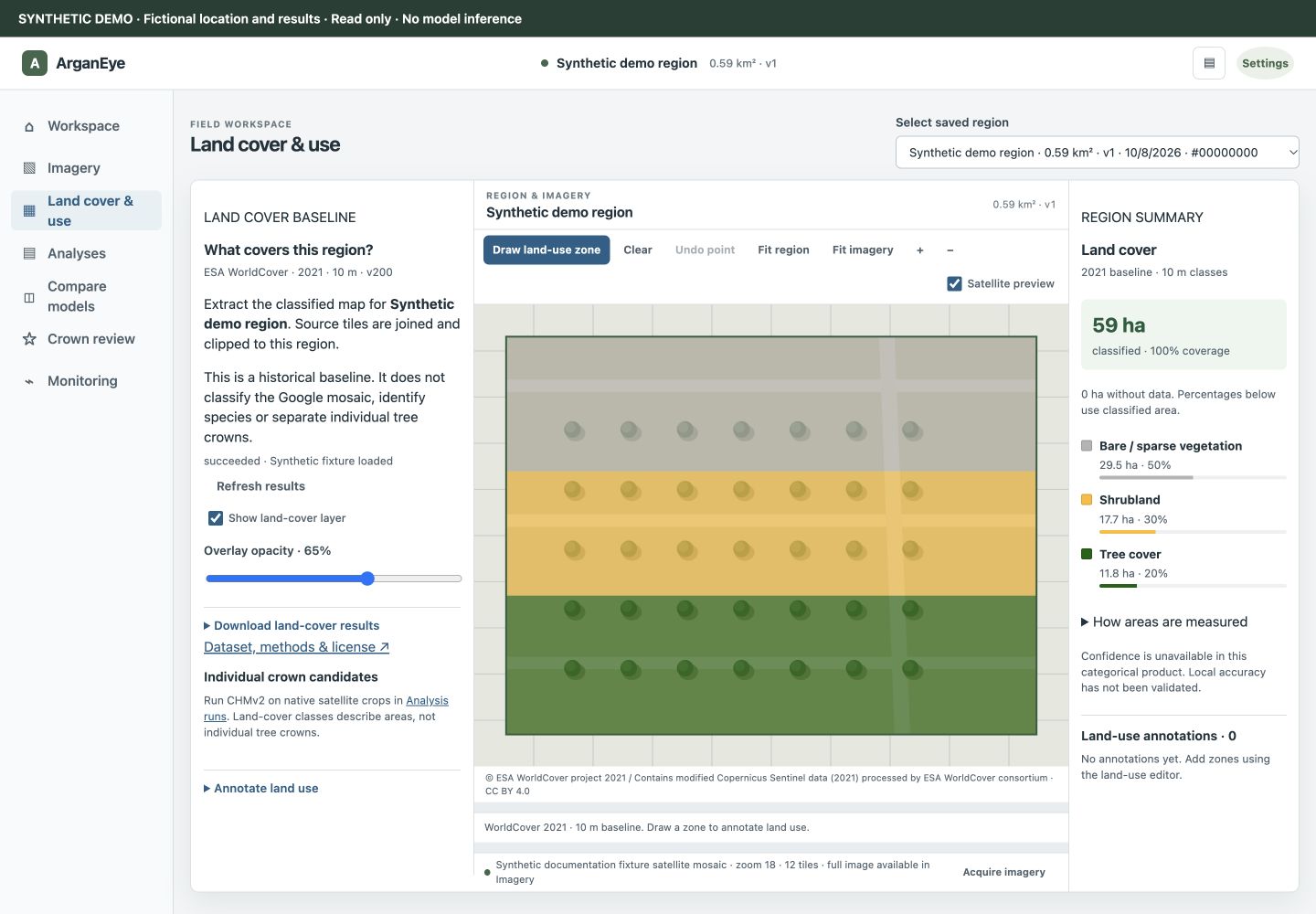Navigate to Analyses
The image size is (1316, 914).
click(x=86, y=253)
